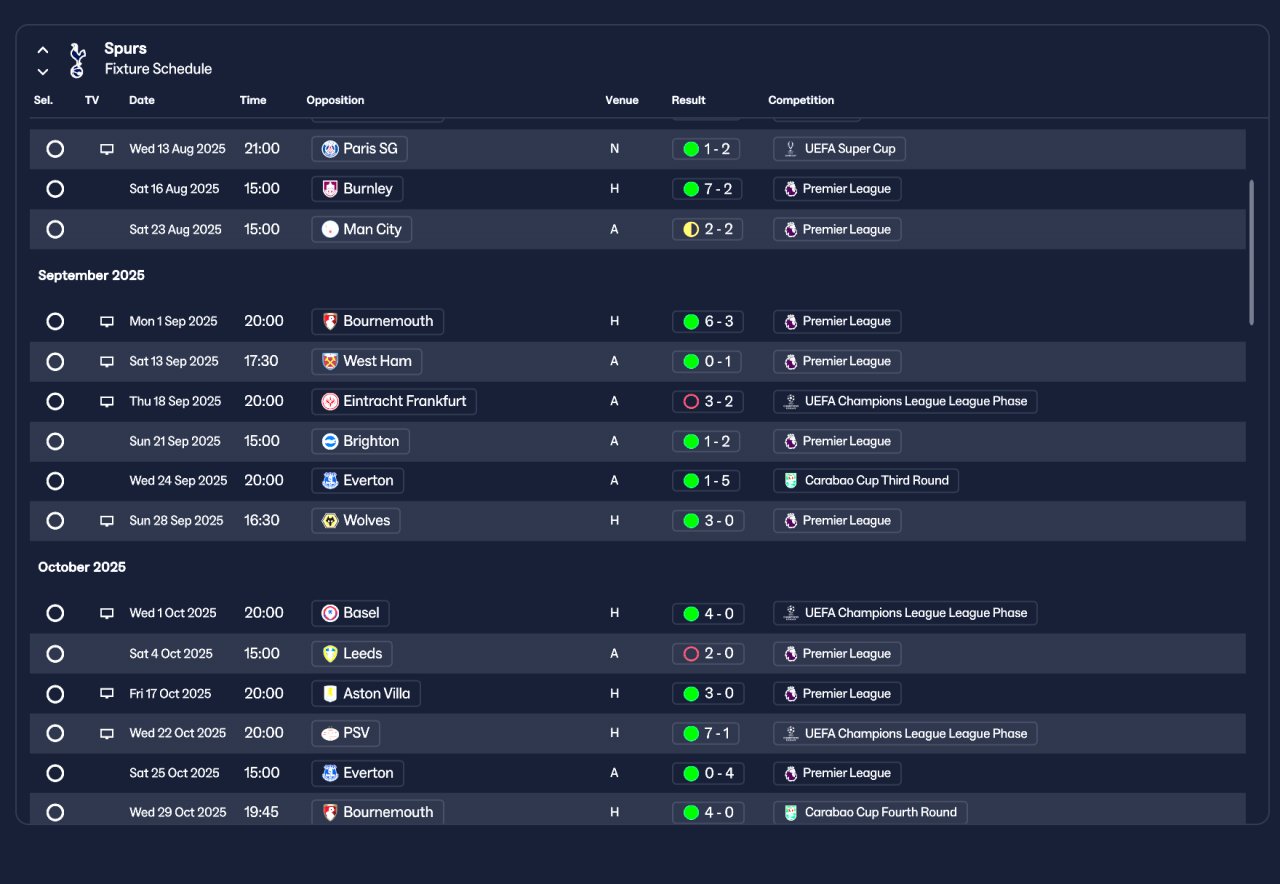Viewport: 1280px width, 884px height.
Task: Sort by the Opposition column header
Action: pos(335,100)
